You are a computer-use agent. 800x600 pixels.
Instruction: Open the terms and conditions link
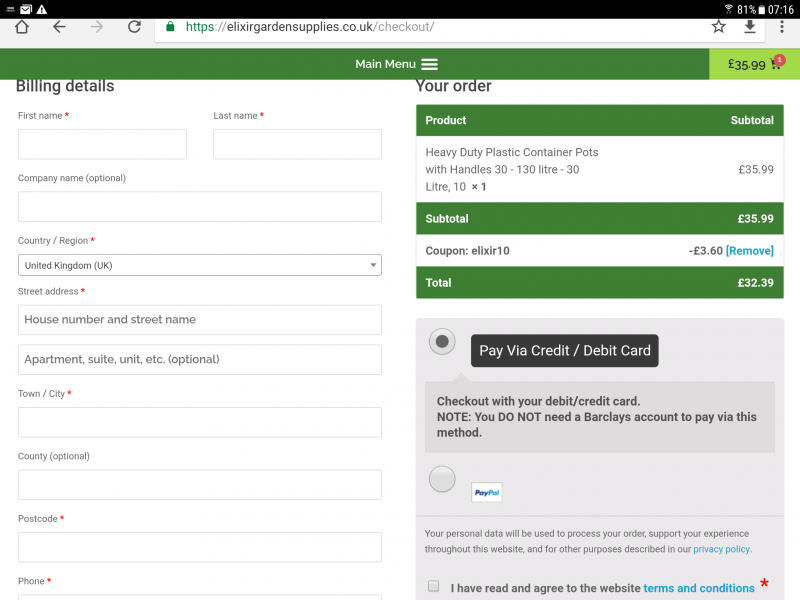click(699, 588)
